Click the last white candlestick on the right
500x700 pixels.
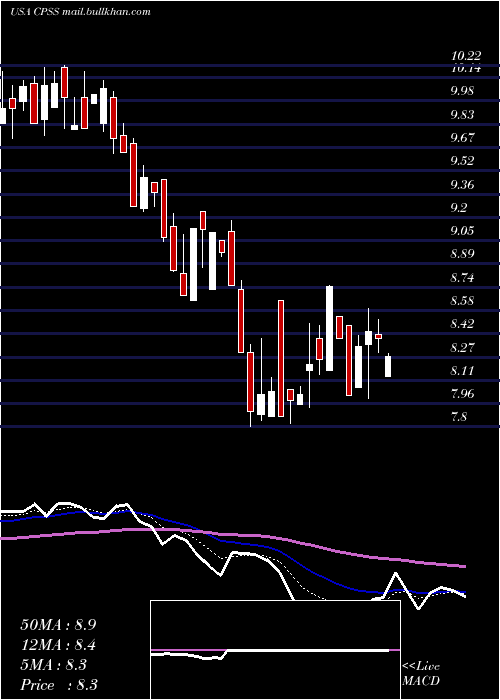tap(388, 366)
